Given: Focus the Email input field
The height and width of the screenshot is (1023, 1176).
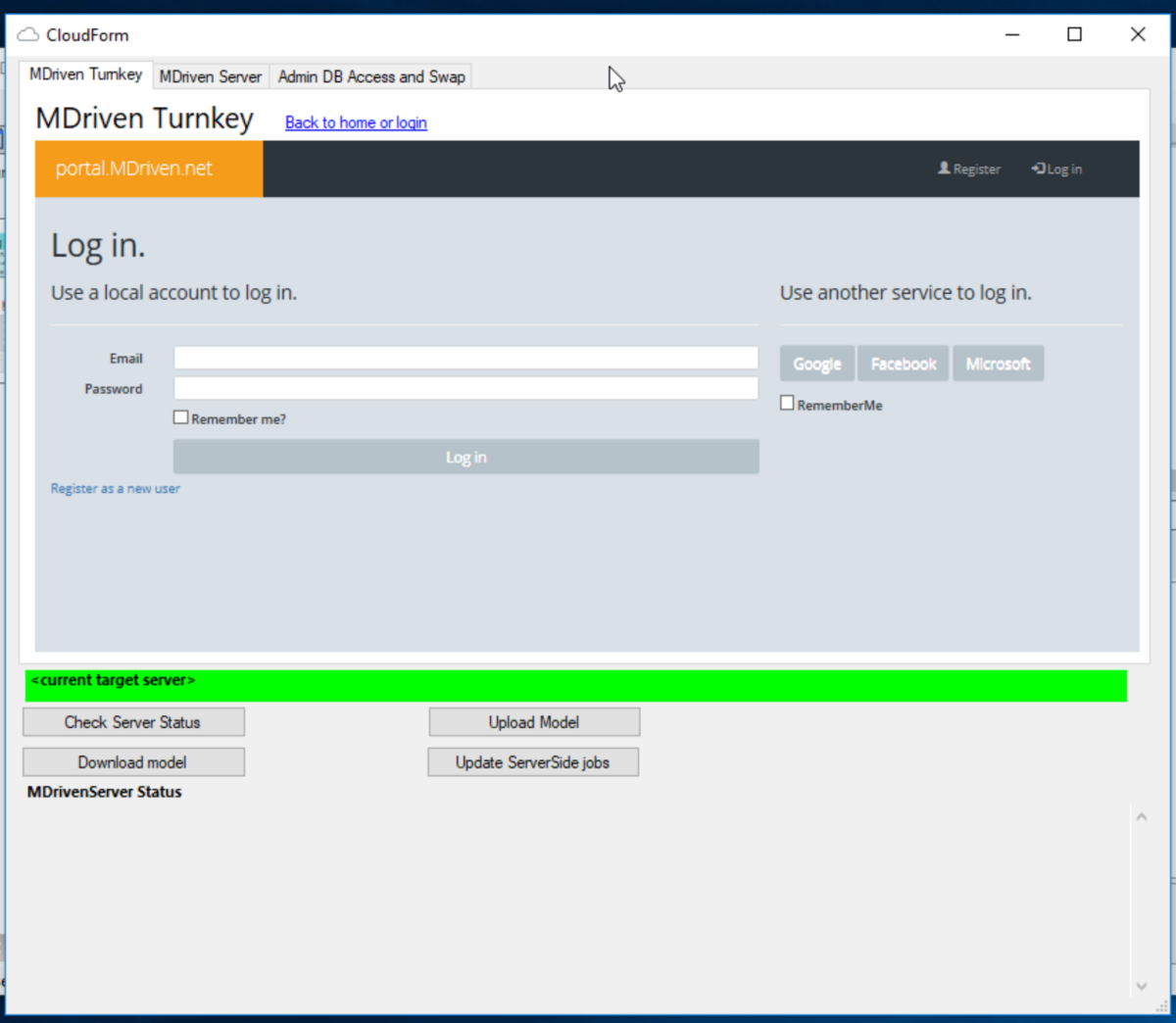Looking at the screenshot, I should pos(465,358).
